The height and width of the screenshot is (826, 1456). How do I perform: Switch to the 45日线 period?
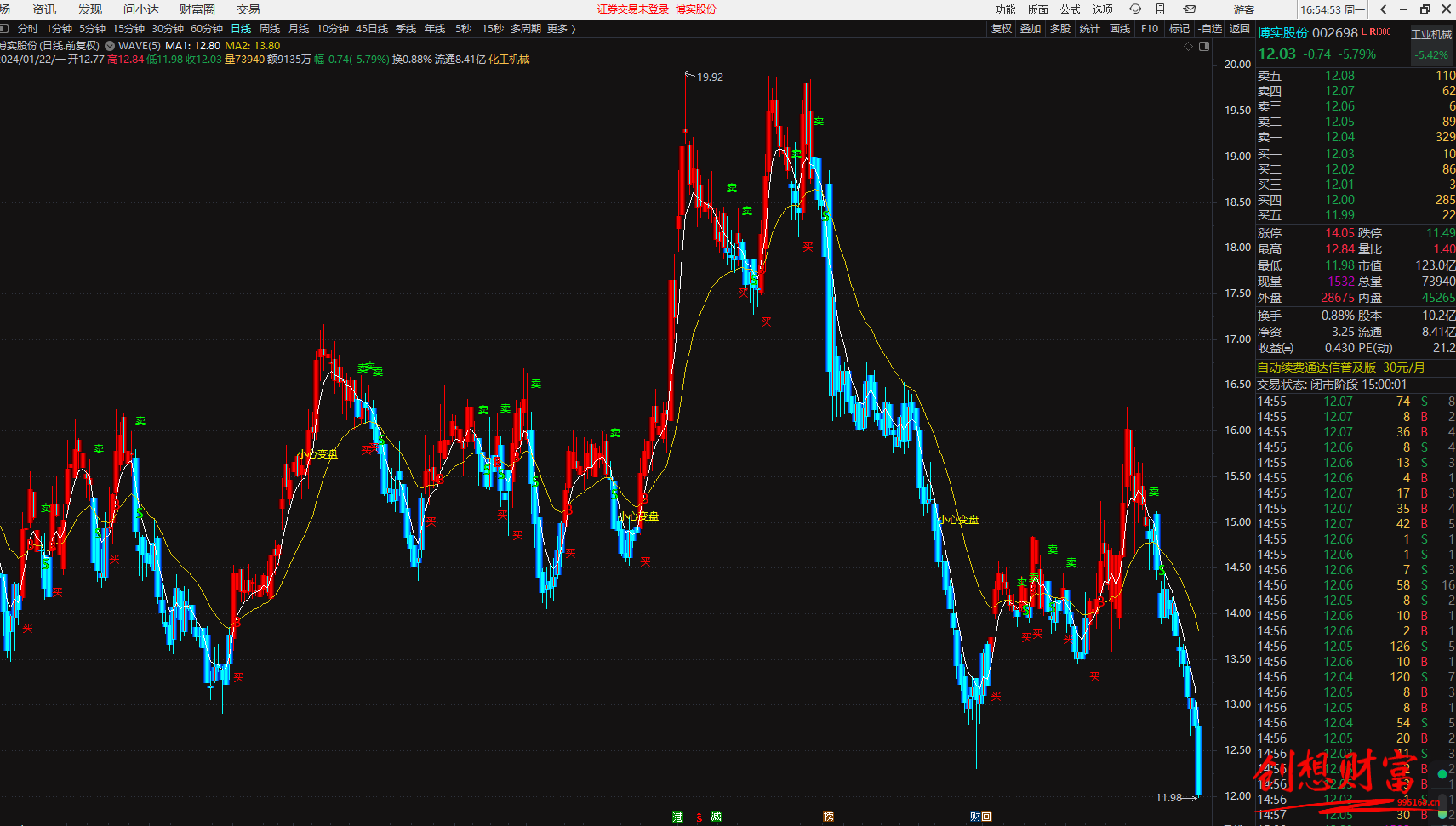tap(372, 29)
